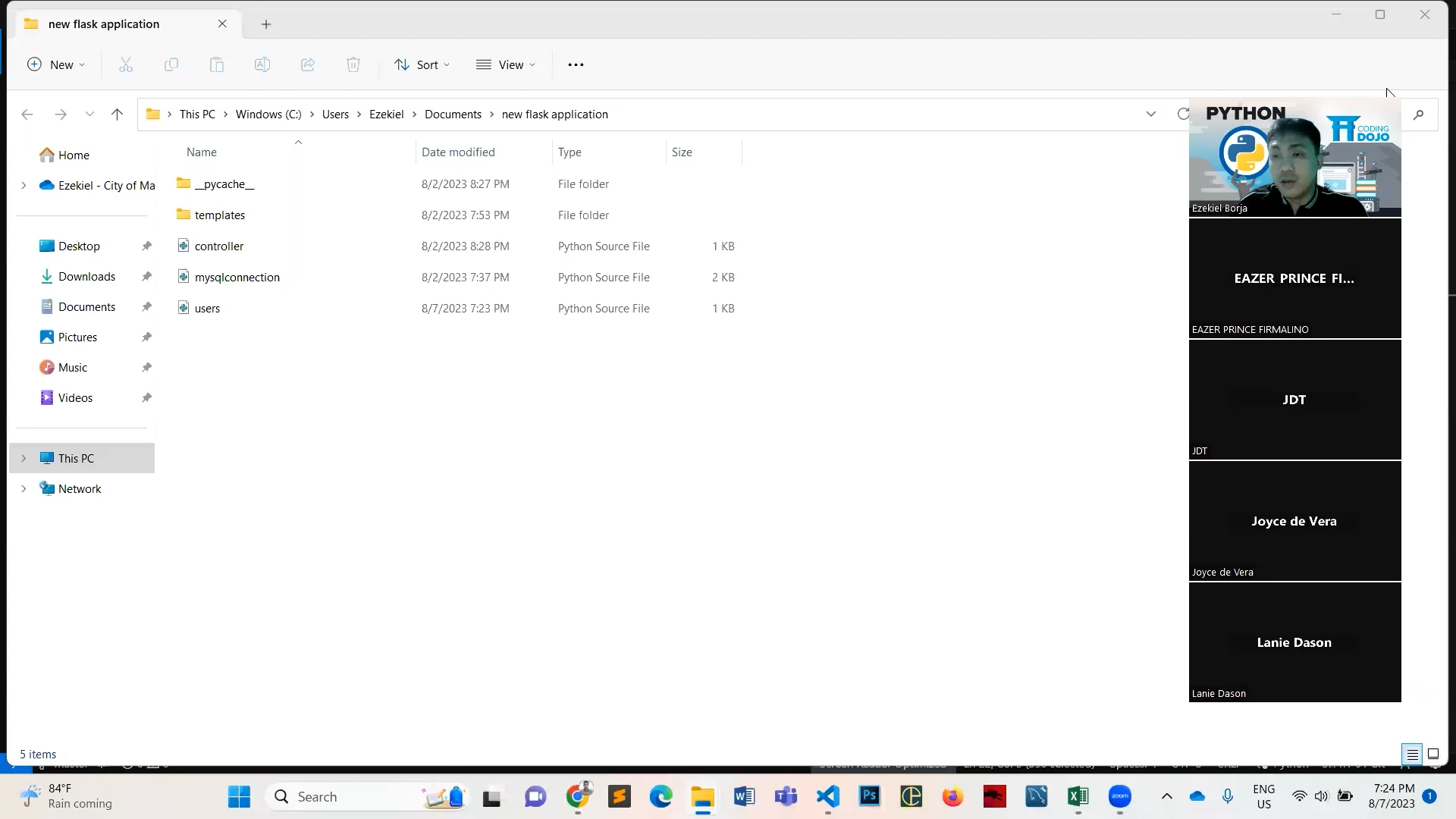Click the New button

(x=56, y=64)
